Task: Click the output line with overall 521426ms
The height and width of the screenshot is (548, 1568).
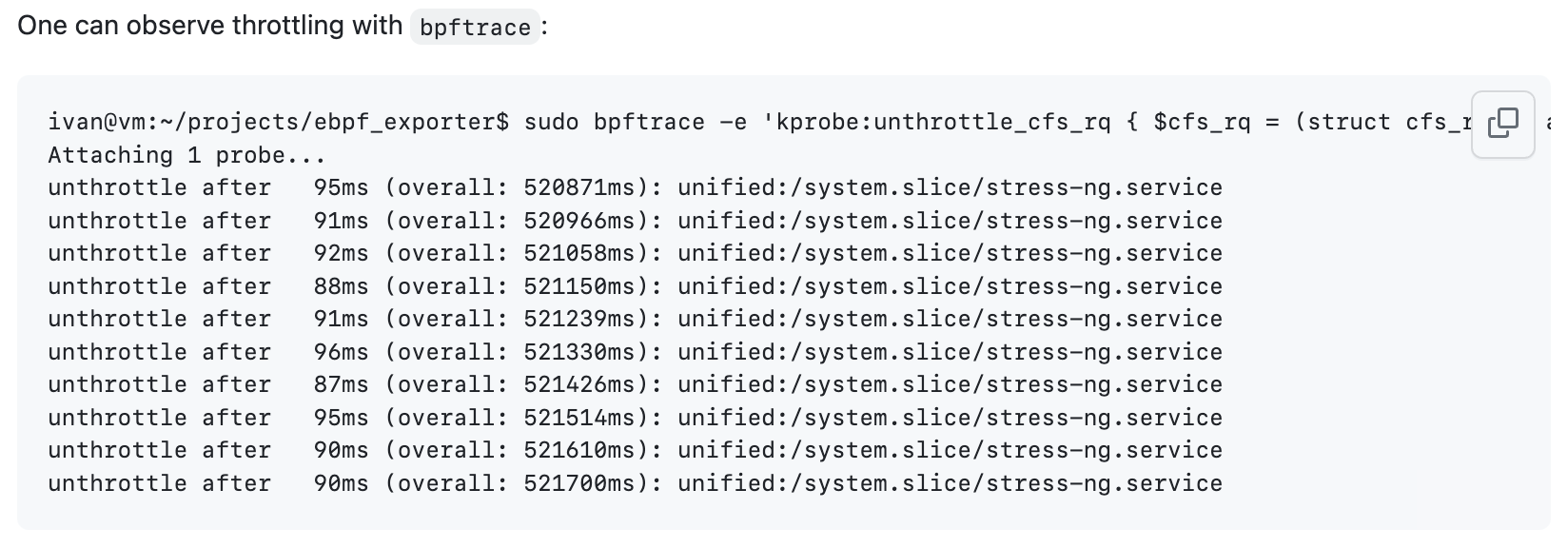Action: pos(636,384)
